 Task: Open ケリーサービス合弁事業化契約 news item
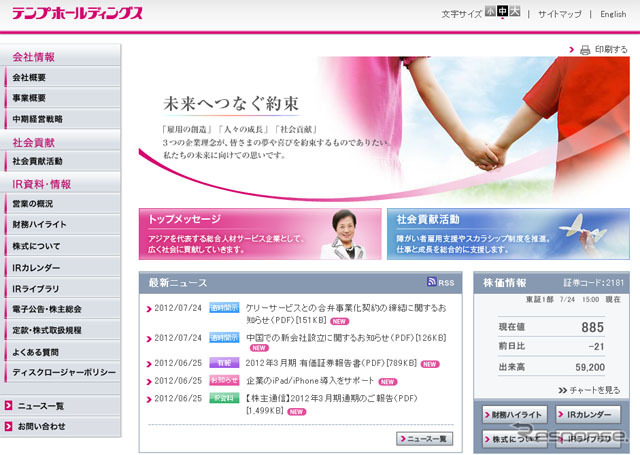coord(346,314)
